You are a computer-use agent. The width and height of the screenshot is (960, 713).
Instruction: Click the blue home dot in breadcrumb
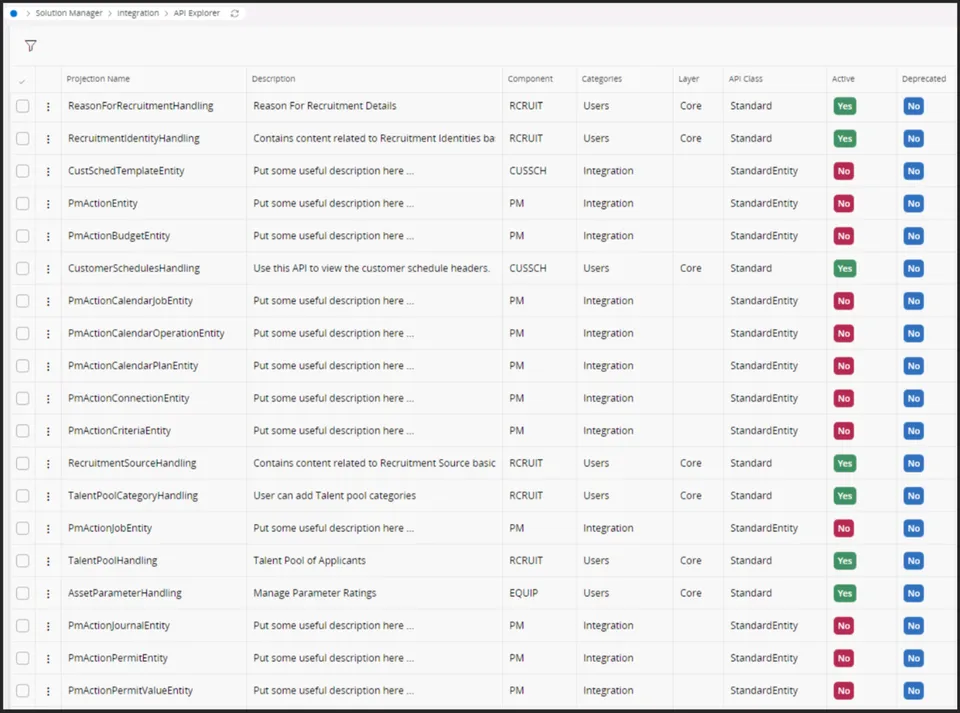pyautogui.click(x=13, y=13)
